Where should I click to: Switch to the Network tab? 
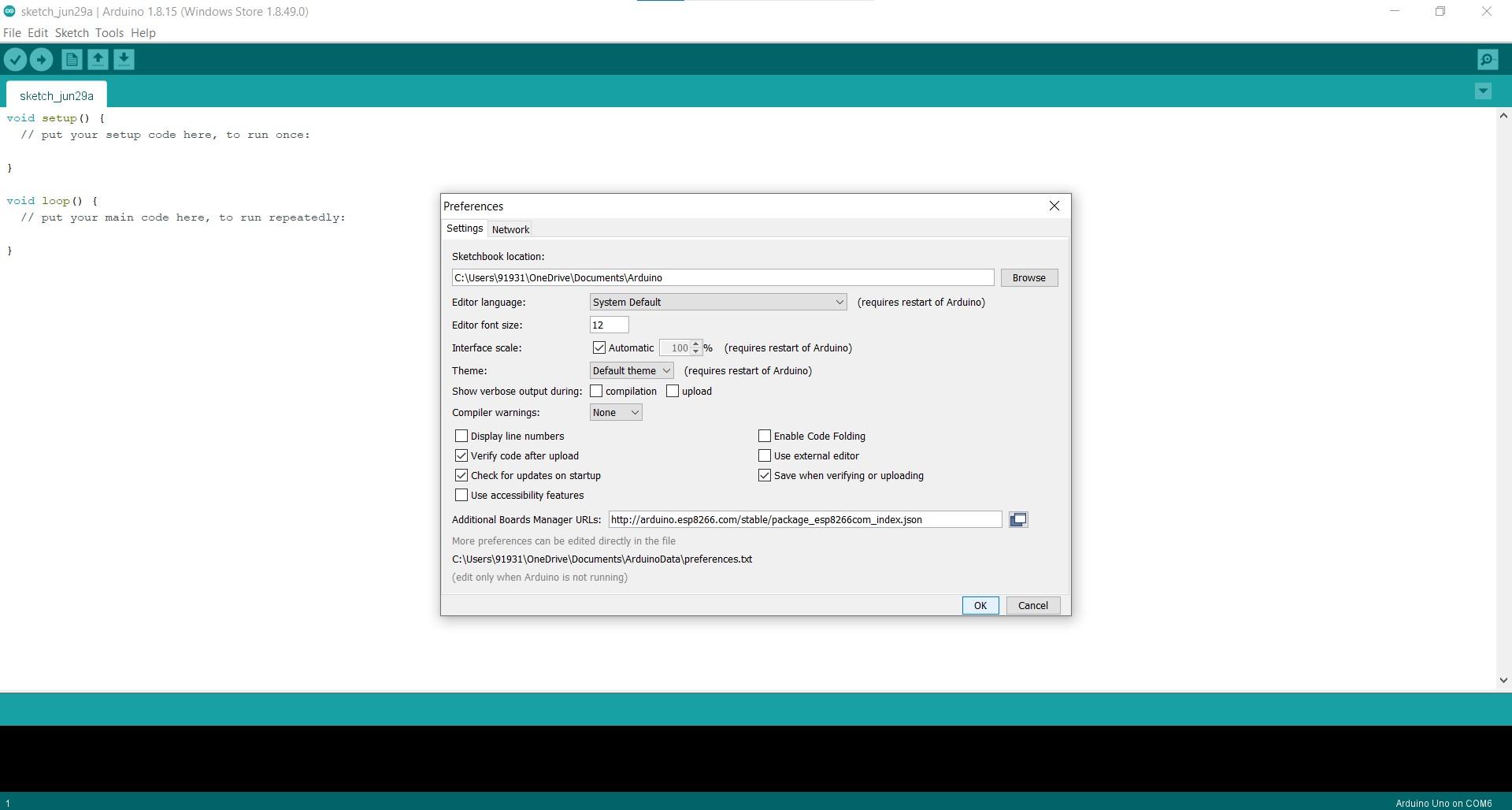(510, 229)
